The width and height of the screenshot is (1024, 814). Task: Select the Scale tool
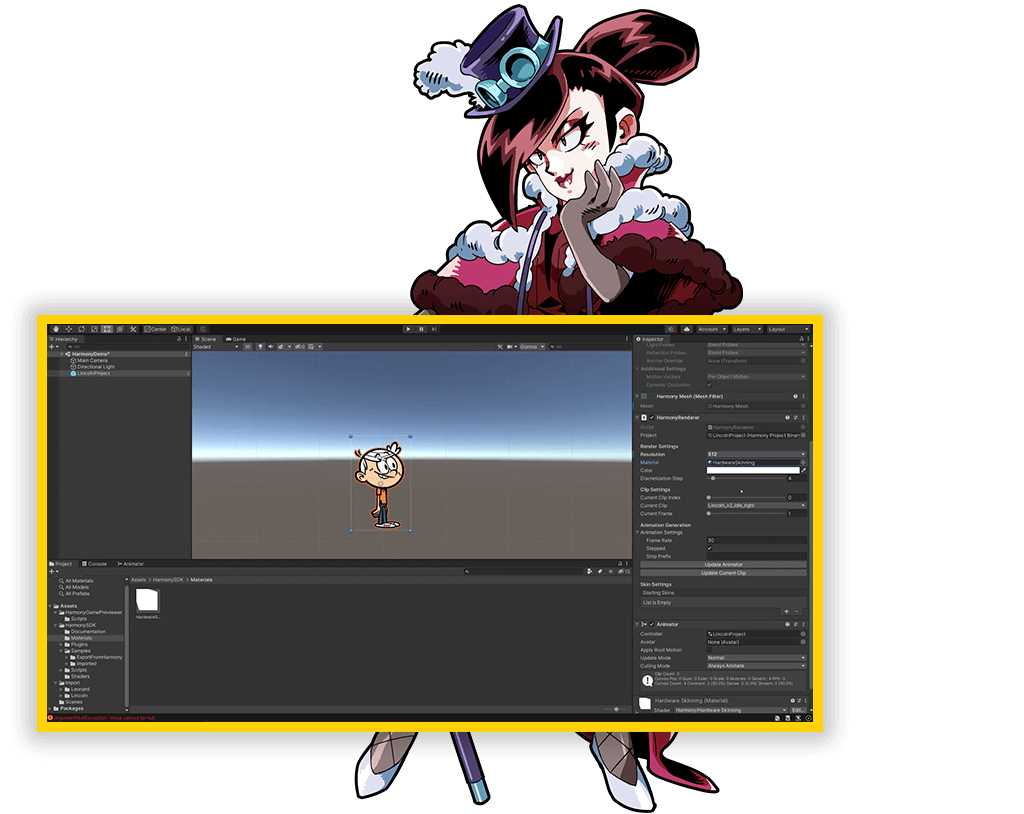coord(94,329)
